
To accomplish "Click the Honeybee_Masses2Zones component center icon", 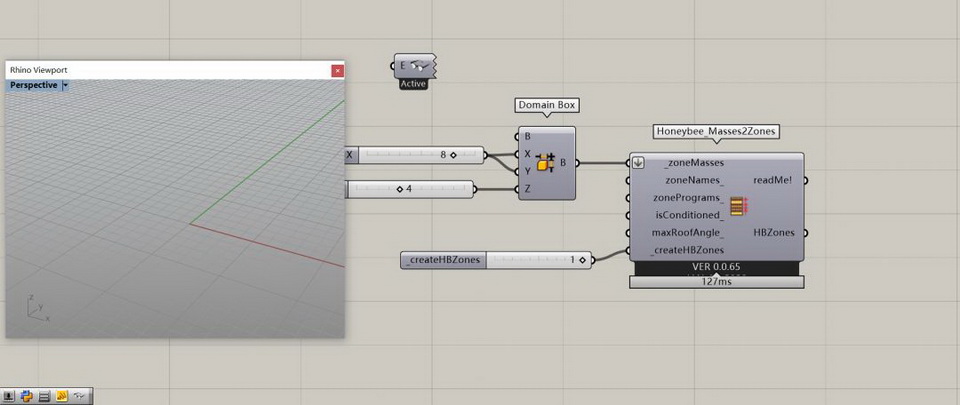I will click(x=738, y=206).
